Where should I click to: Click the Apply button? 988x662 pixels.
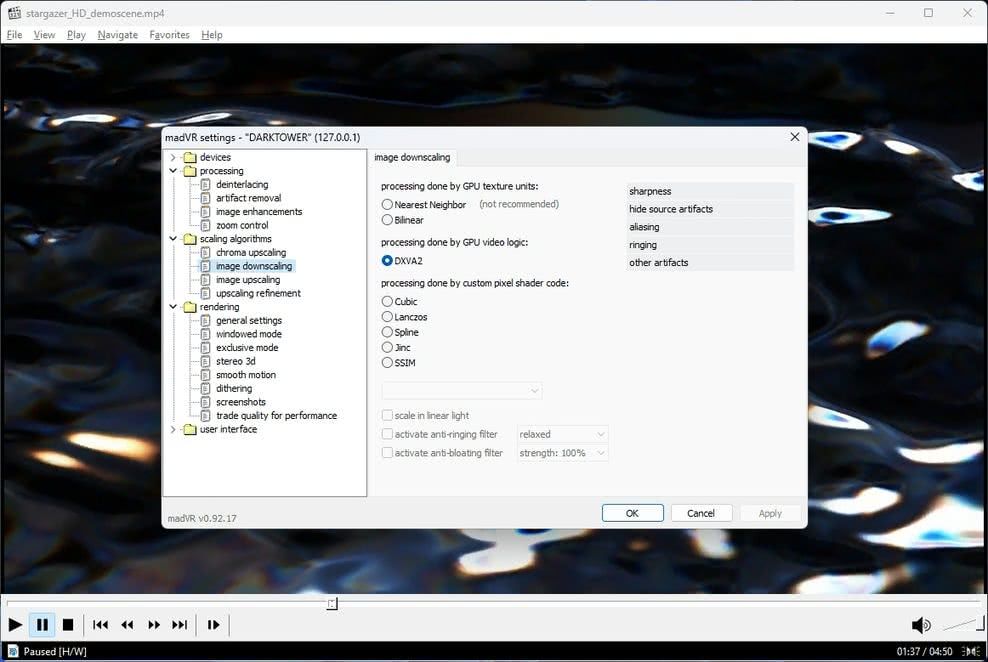pos(770,513)
